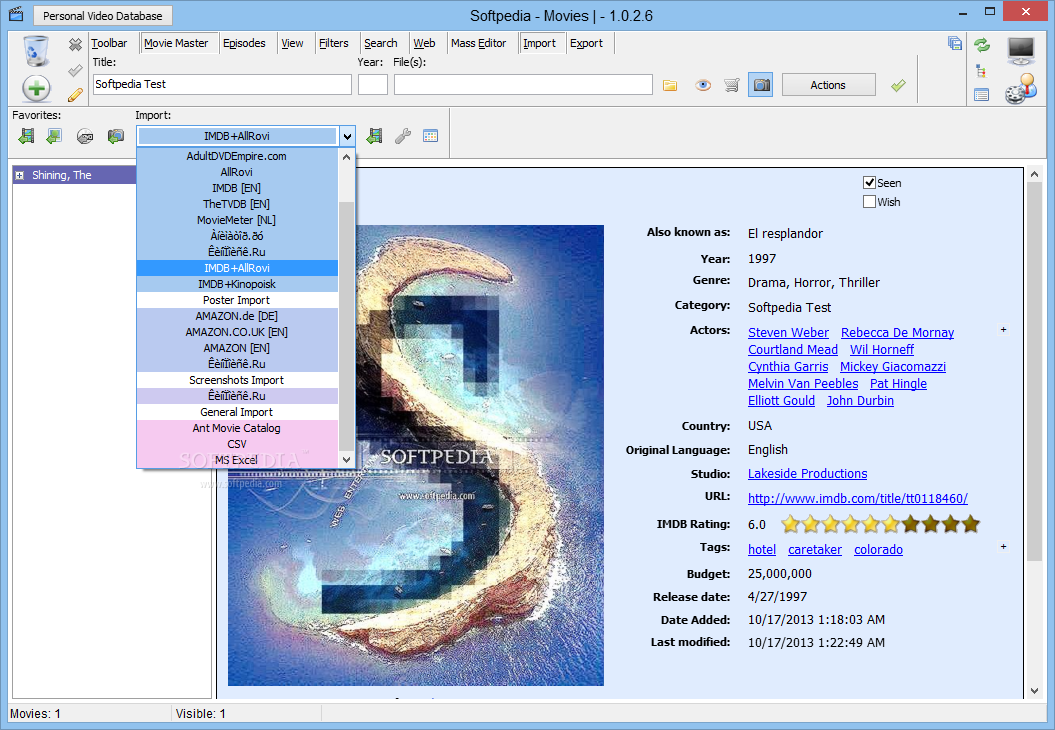Pick TheTVDB [EN] import source

click(x=237, y=204)
